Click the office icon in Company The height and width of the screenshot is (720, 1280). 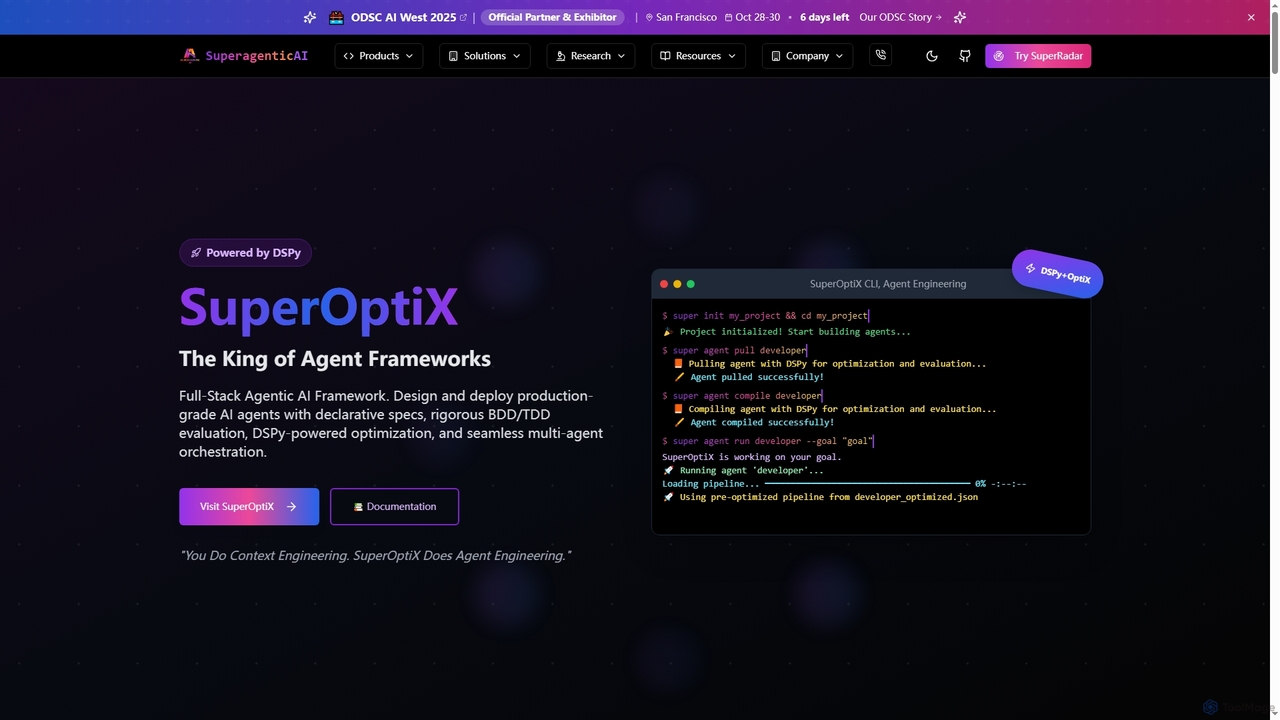775,56
